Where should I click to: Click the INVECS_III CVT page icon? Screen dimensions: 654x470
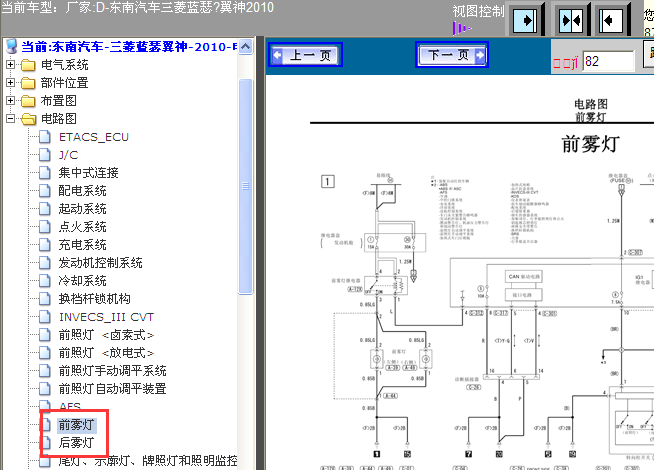pyautogui.click(x=45, y=317)
